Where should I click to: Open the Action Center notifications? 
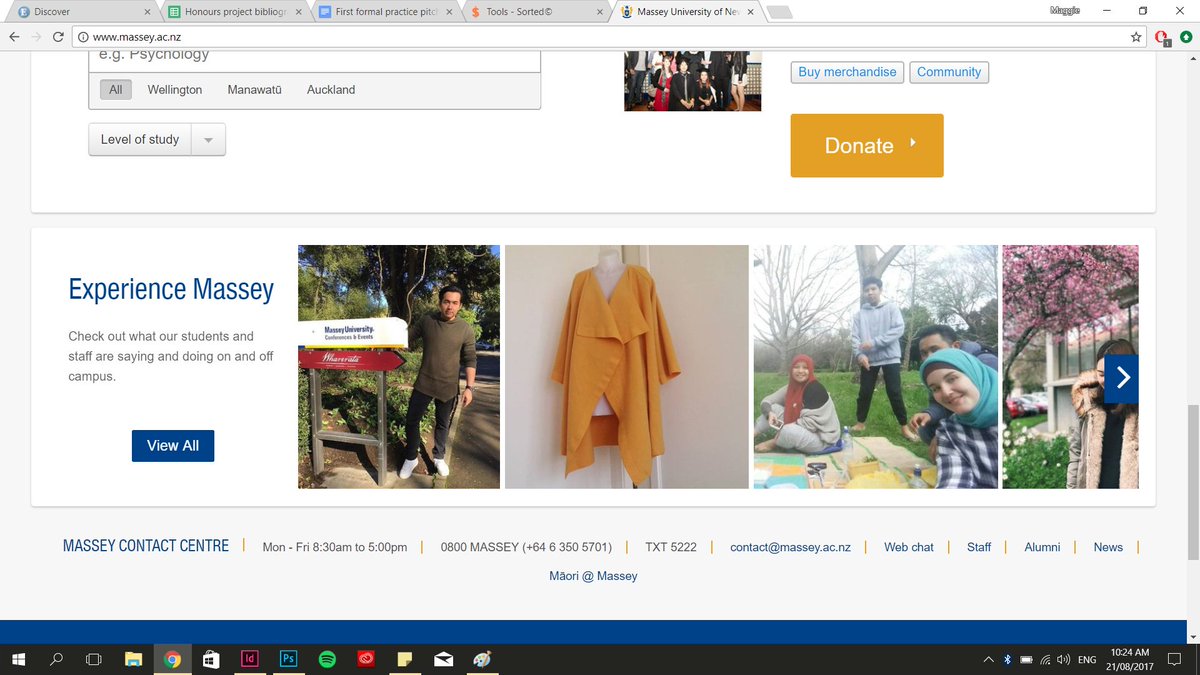point(1176,660)
